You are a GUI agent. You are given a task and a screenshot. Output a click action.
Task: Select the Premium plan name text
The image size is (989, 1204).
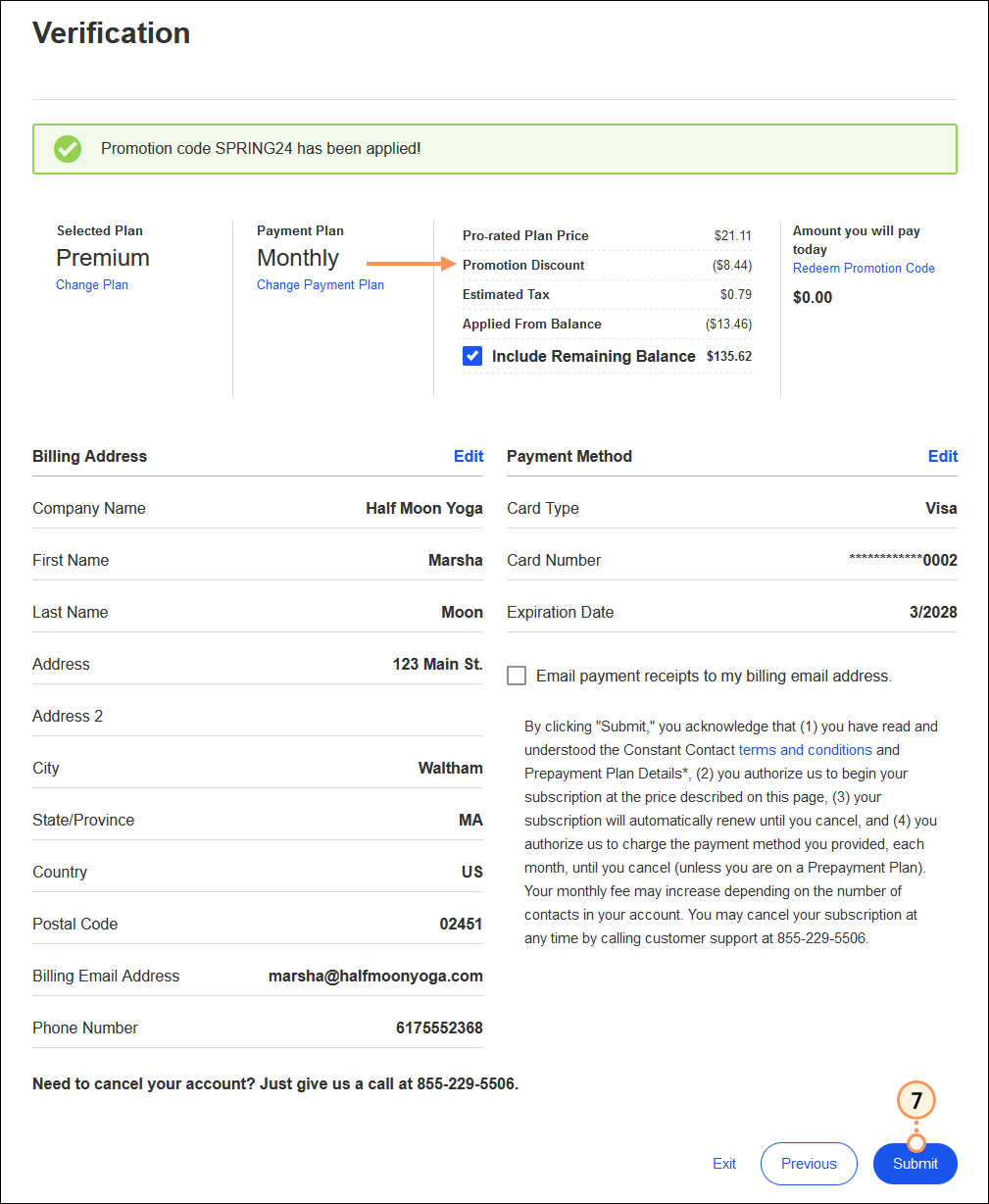pos(103,258)
